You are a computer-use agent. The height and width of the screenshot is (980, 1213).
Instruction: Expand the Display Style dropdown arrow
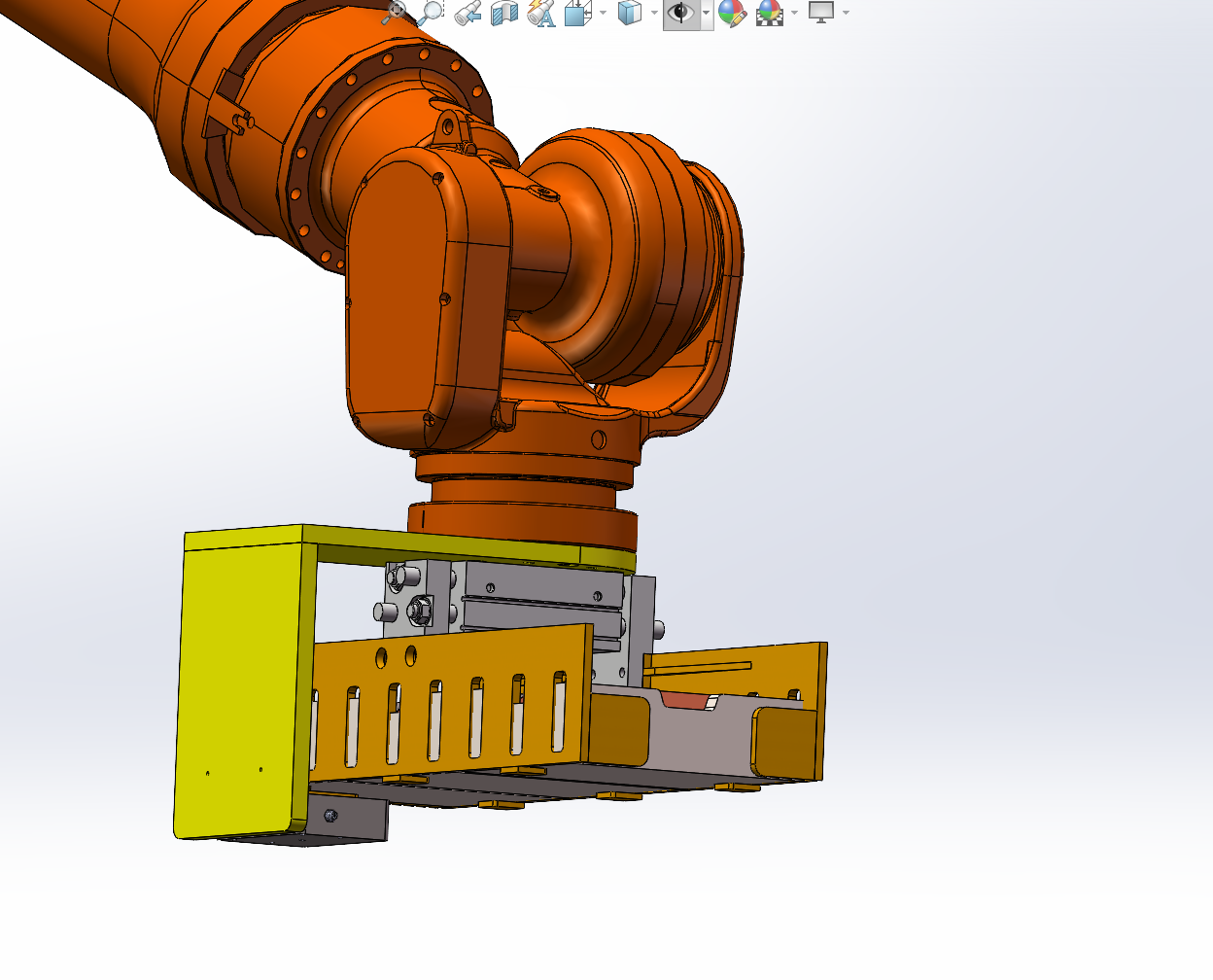coord(654,13)
